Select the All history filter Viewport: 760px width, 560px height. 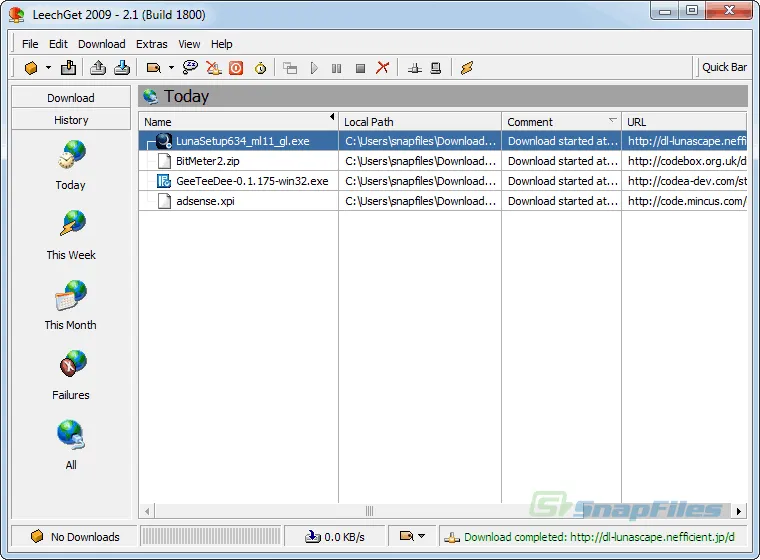click(71, 445)
